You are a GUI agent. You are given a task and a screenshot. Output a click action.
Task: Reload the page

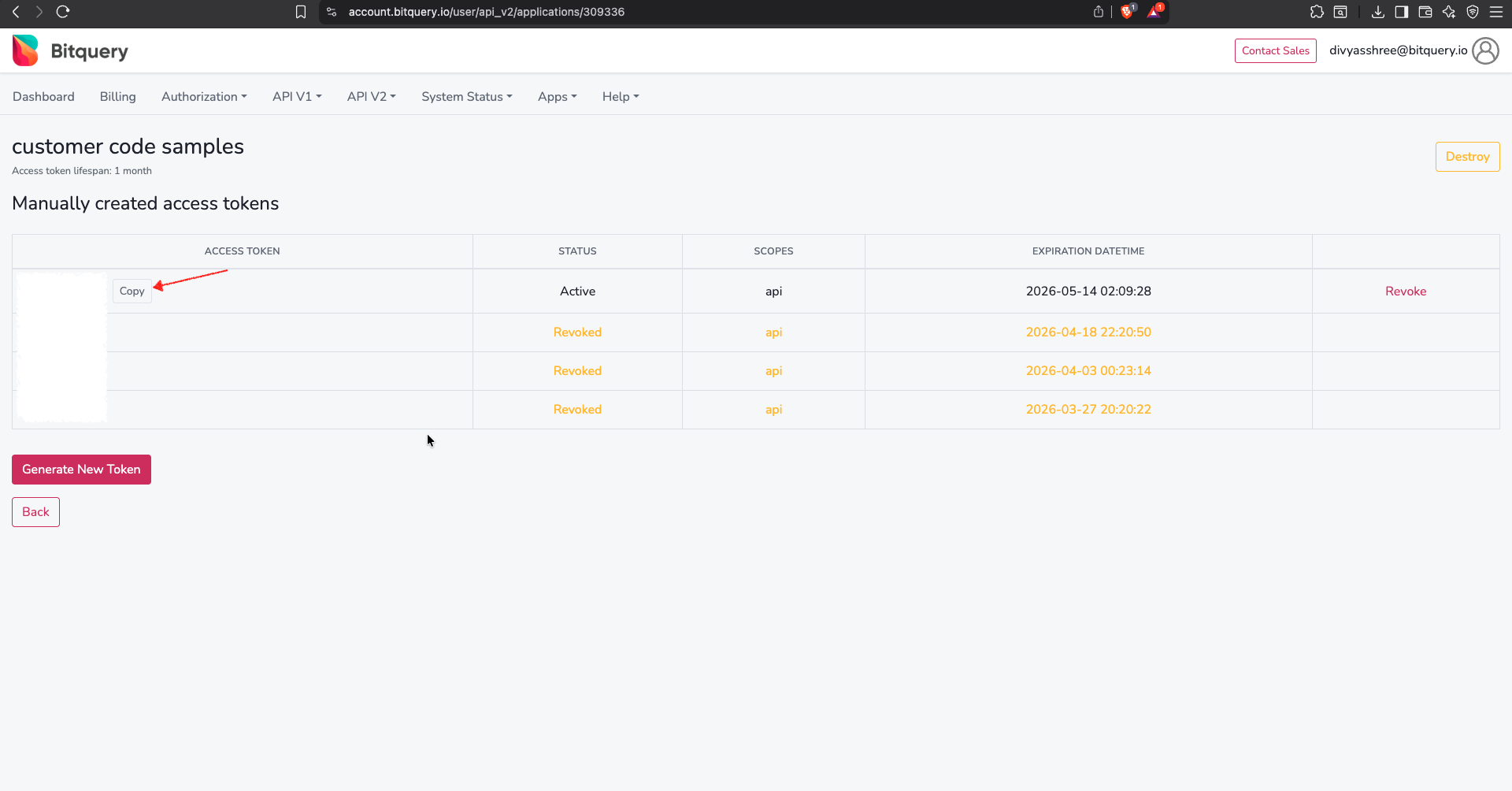pyautogui.click(x=63, y=12)
